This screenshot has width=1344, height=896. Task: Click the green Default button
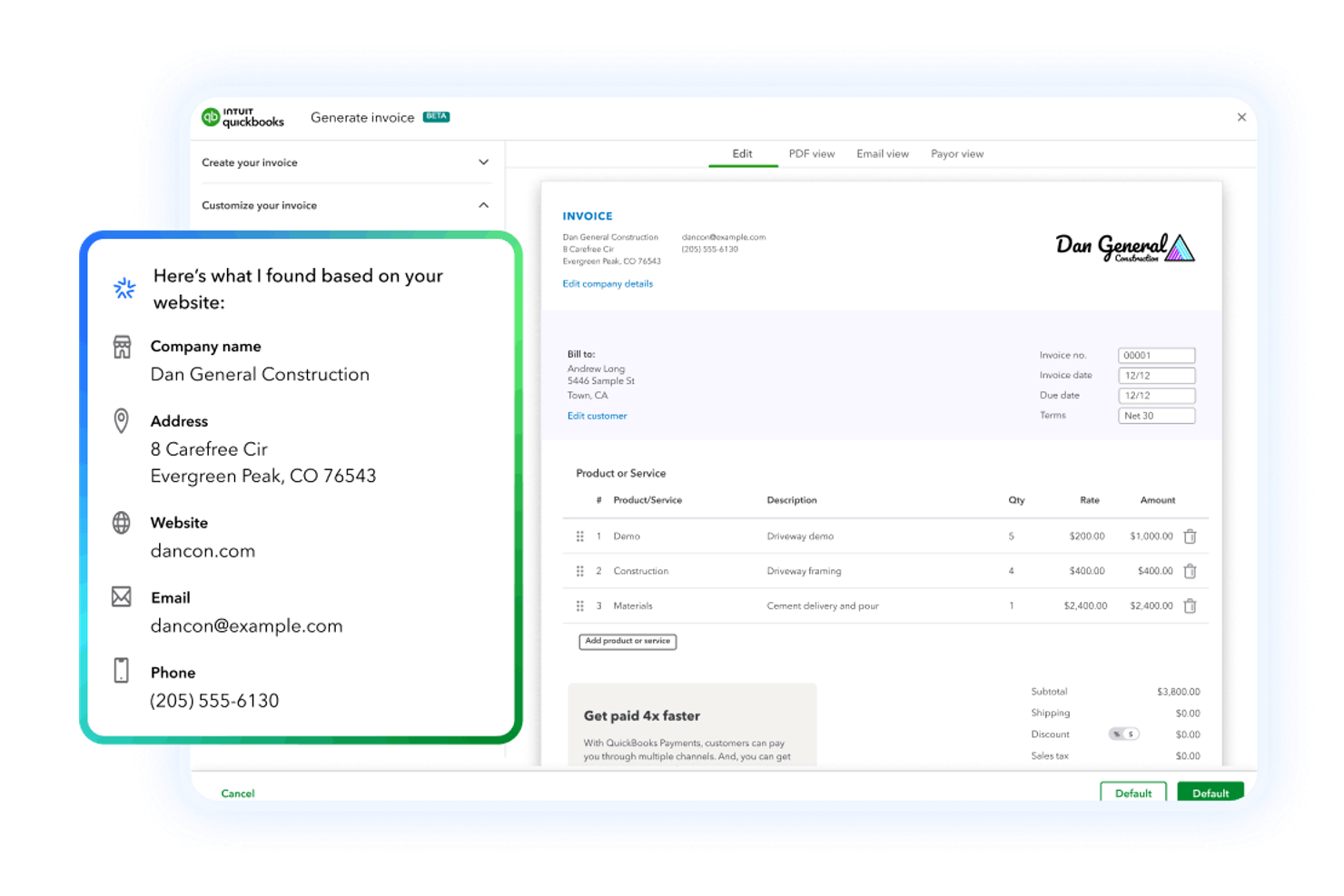(x=1210, y=793)
